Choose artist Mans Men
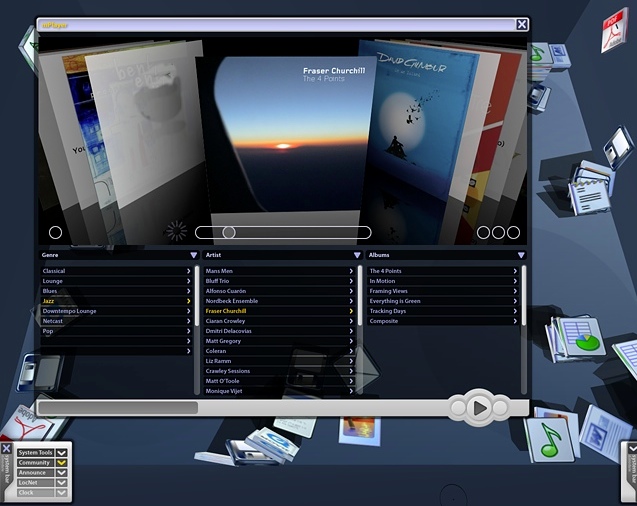Image resolution: width=637 pixels, height=506 pixels. click(x=279, y=271)
